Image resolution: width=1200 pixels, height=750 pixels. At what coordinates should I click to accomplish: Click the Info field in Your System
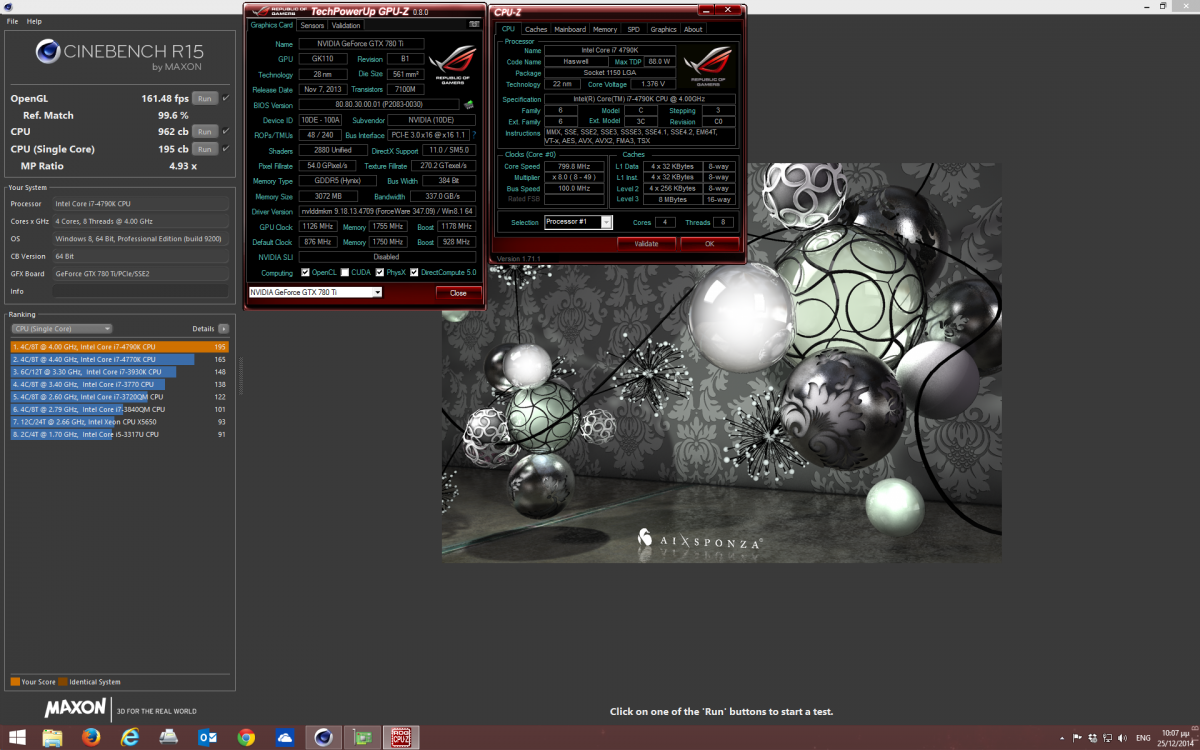[x=140, y=291]
